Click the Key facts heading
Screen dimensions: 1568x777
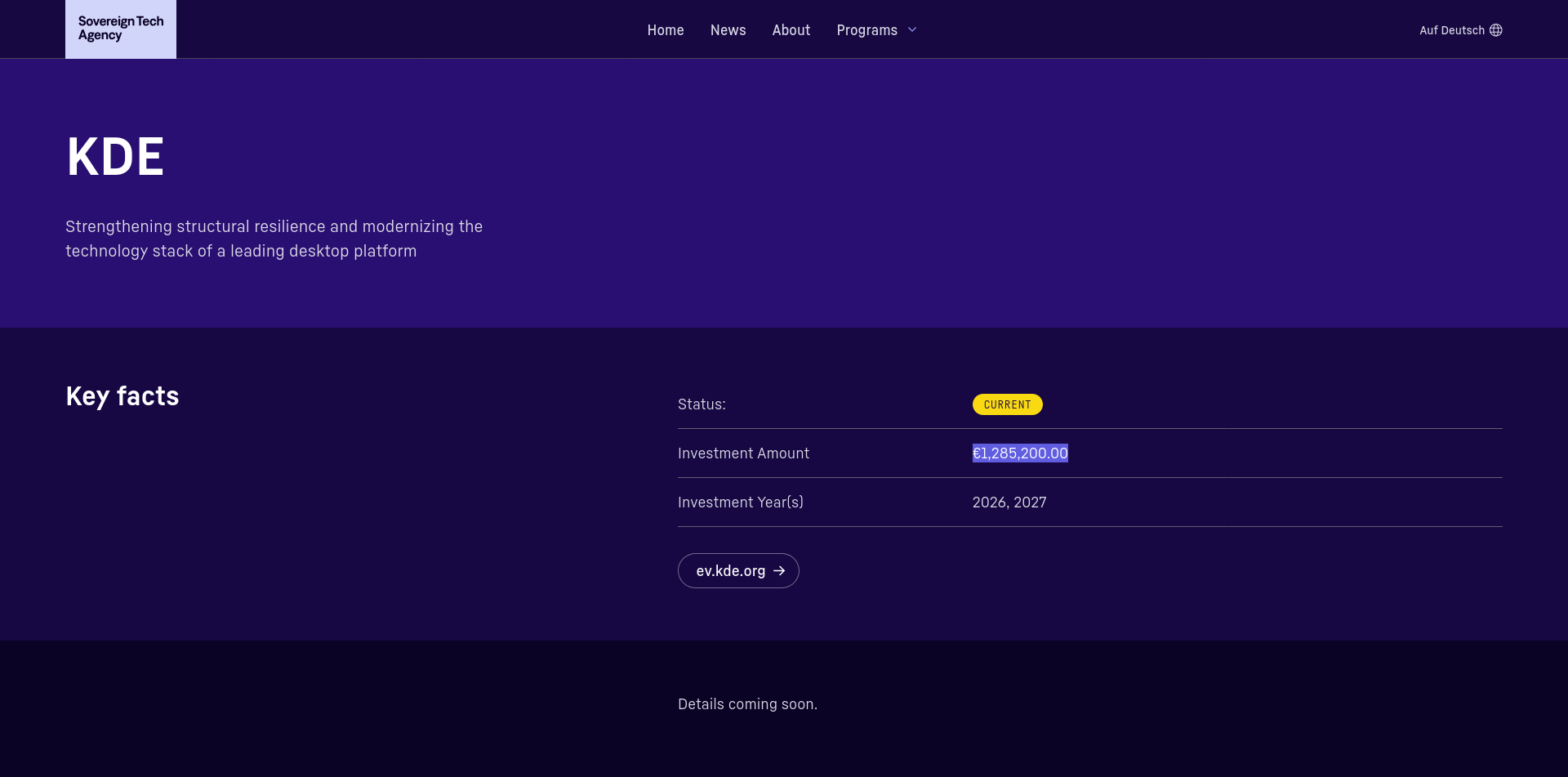coord(122,396)
